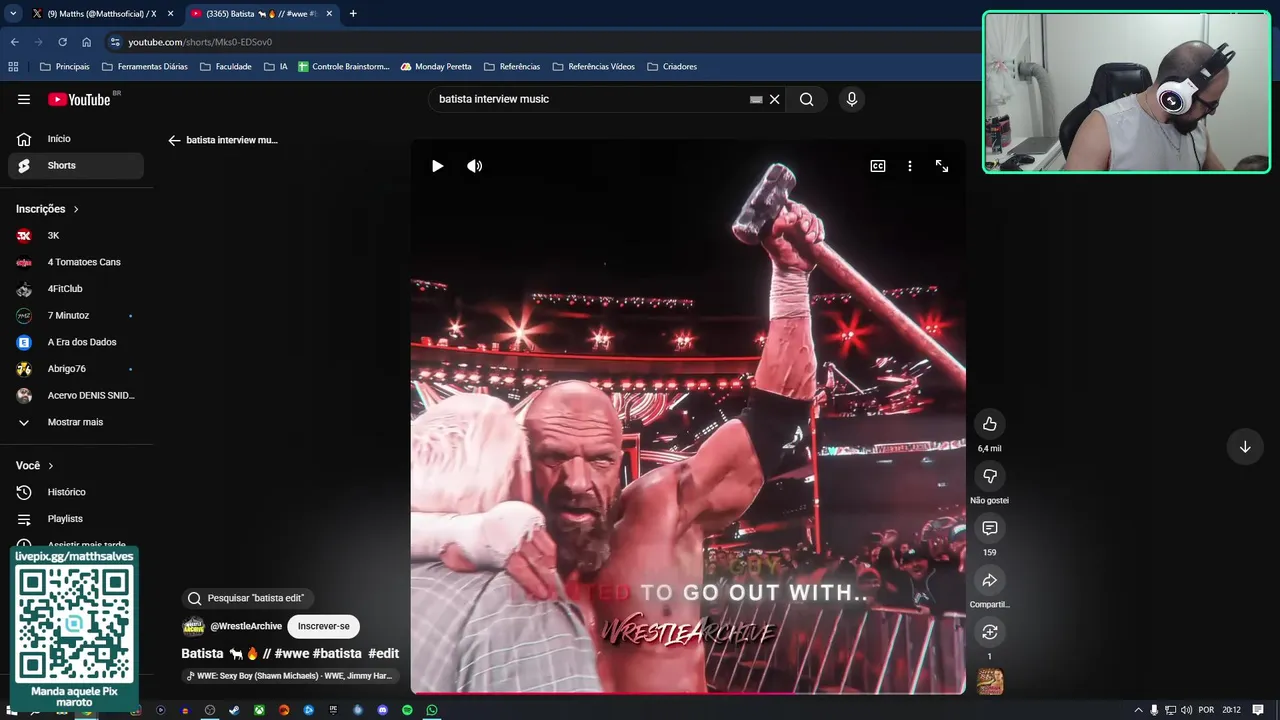Screen dimensions: 1280x720
Task: Open the sound thumbnail beside the video
Action: coord(989,682)
